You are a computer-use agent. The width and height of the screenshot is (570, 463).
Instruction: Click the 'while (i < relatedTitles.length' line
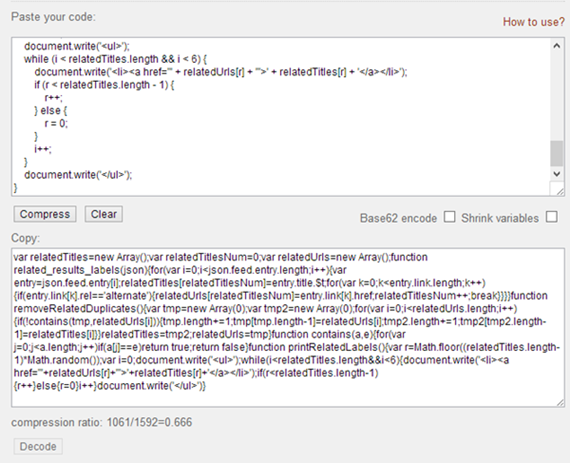(x=116, y=59)
